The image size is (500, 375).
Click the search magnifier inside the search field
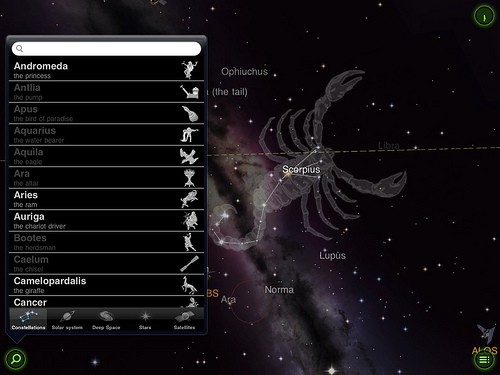(x=20, y=49)
